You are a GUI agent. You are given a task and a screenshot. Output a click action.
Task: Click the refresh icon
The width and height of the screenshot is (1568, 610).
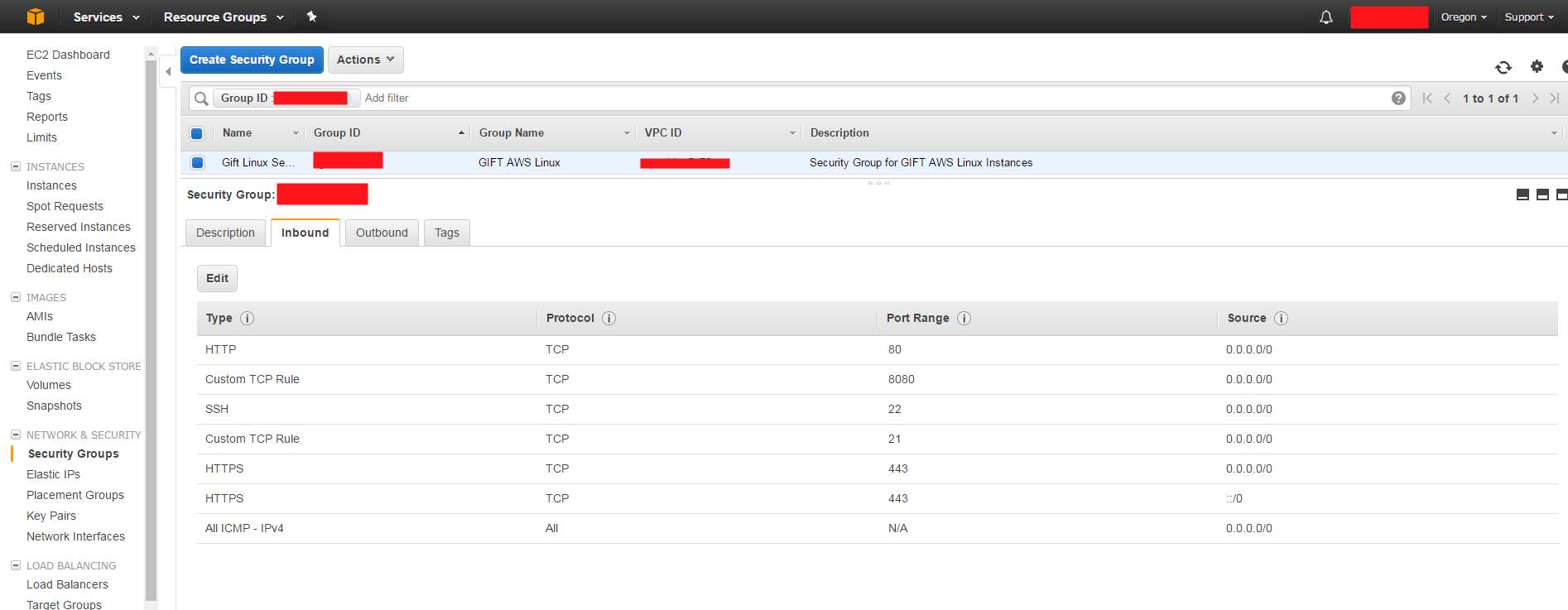tap(1503, 67)
